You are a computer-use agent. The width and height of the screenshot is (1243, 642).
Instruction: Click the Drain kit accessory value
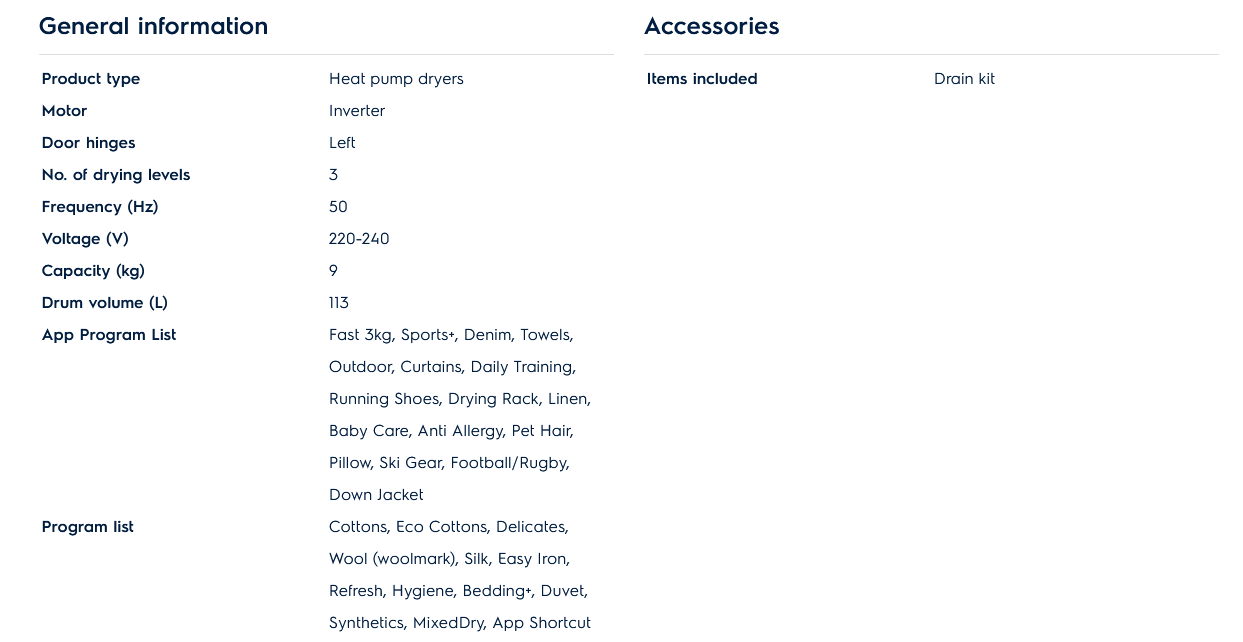[964, 79]
